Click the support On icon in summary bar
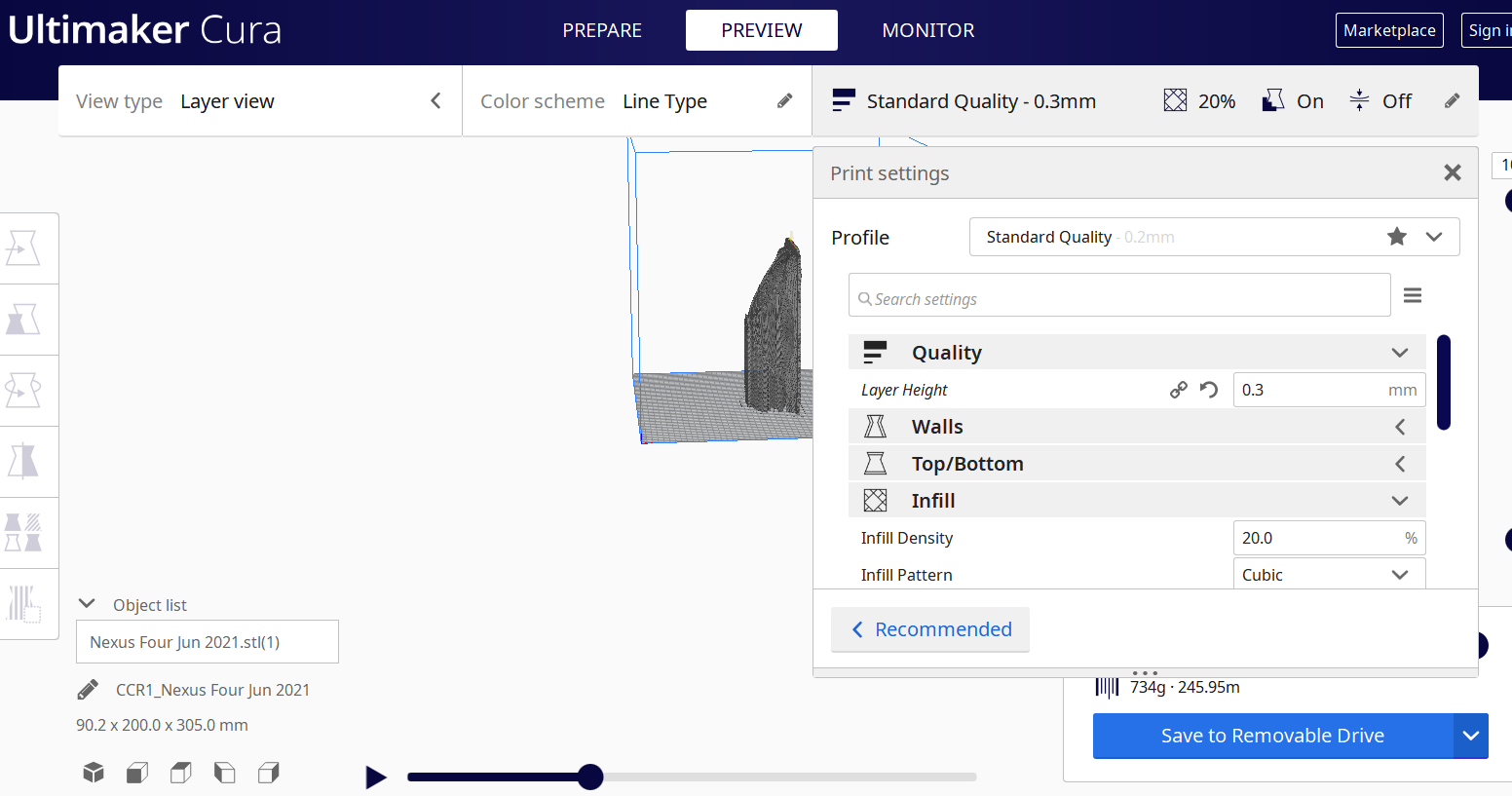The height and width of the screenshot is (796, 1512). point(1272,100)
